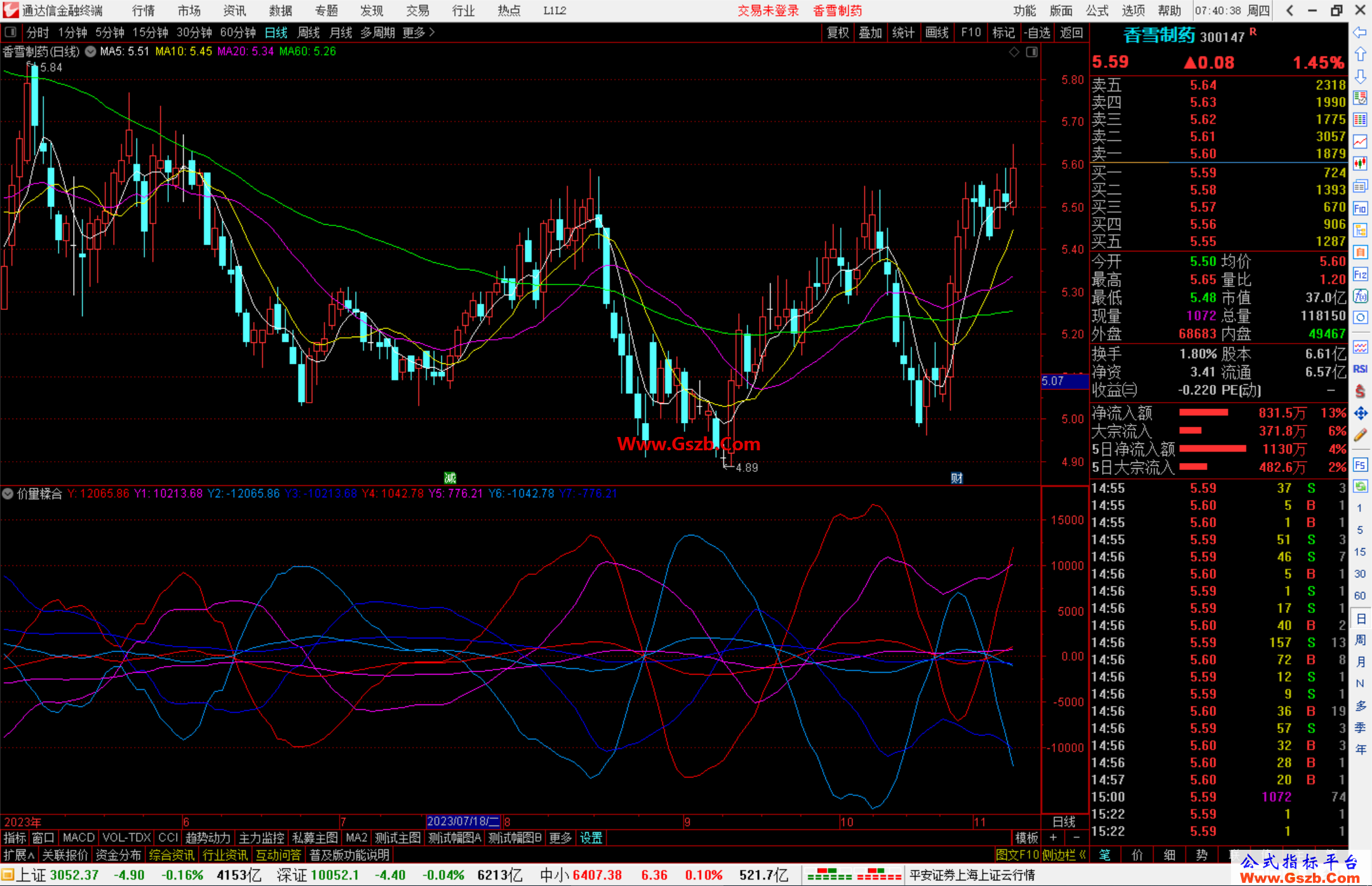
Task: Select the 1 minute period in sidebar
Action: click(1359, 508)
